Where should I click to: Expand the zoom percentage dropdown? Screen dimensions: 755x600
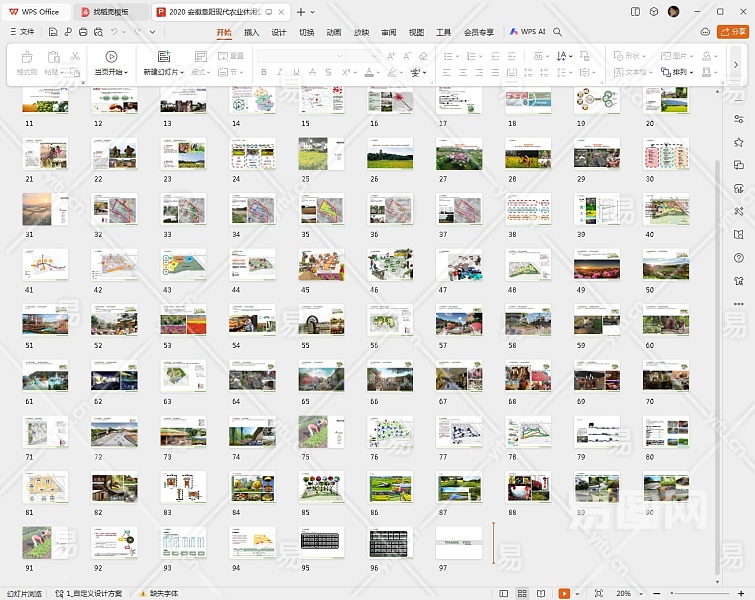click(x=641, y=593)
